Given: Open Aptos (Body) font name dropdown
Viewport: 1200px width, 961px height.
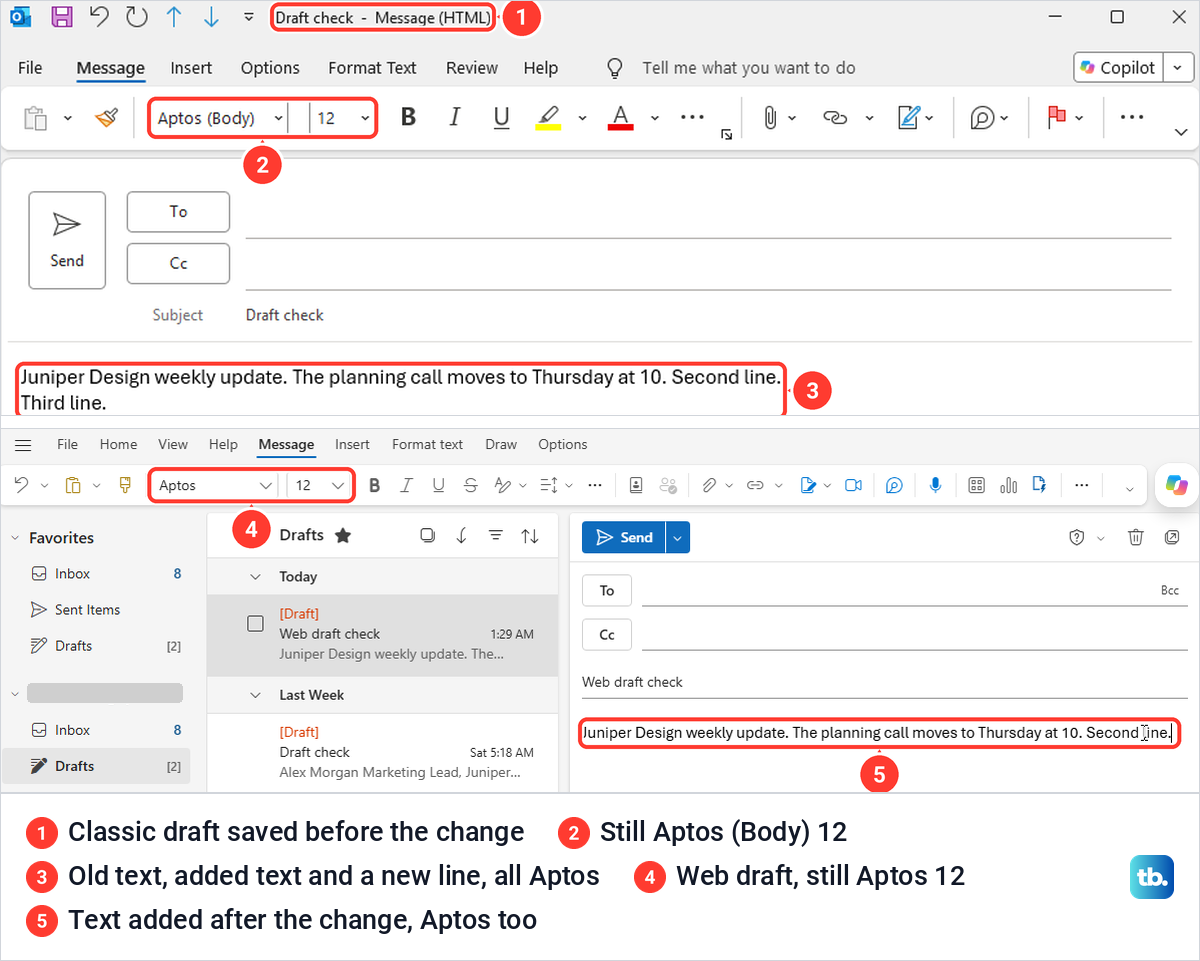Looking at the screenshot, I should 277,118.
